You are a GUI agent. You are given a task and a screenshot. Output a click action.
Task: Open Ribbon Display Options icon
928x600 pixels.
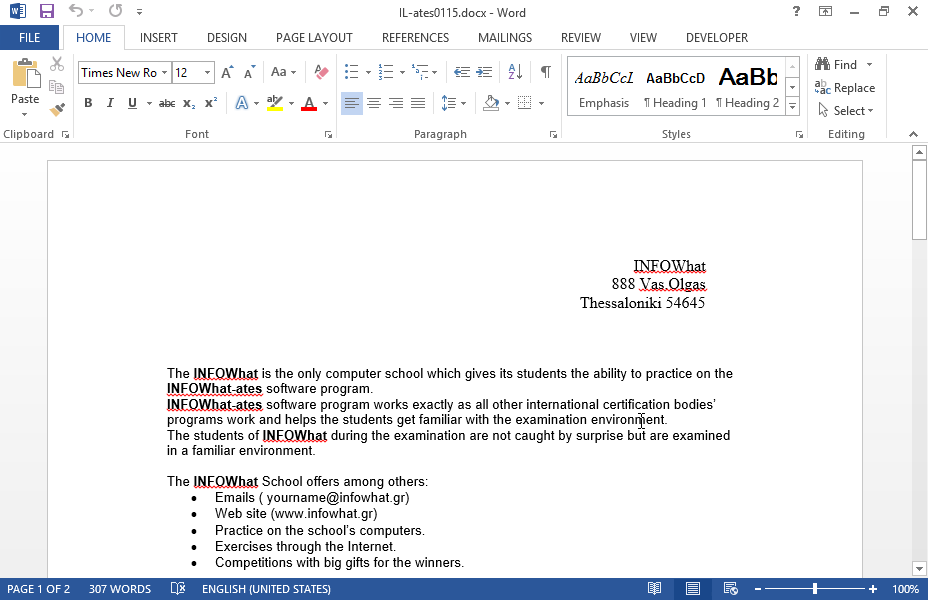coord(825,11)
